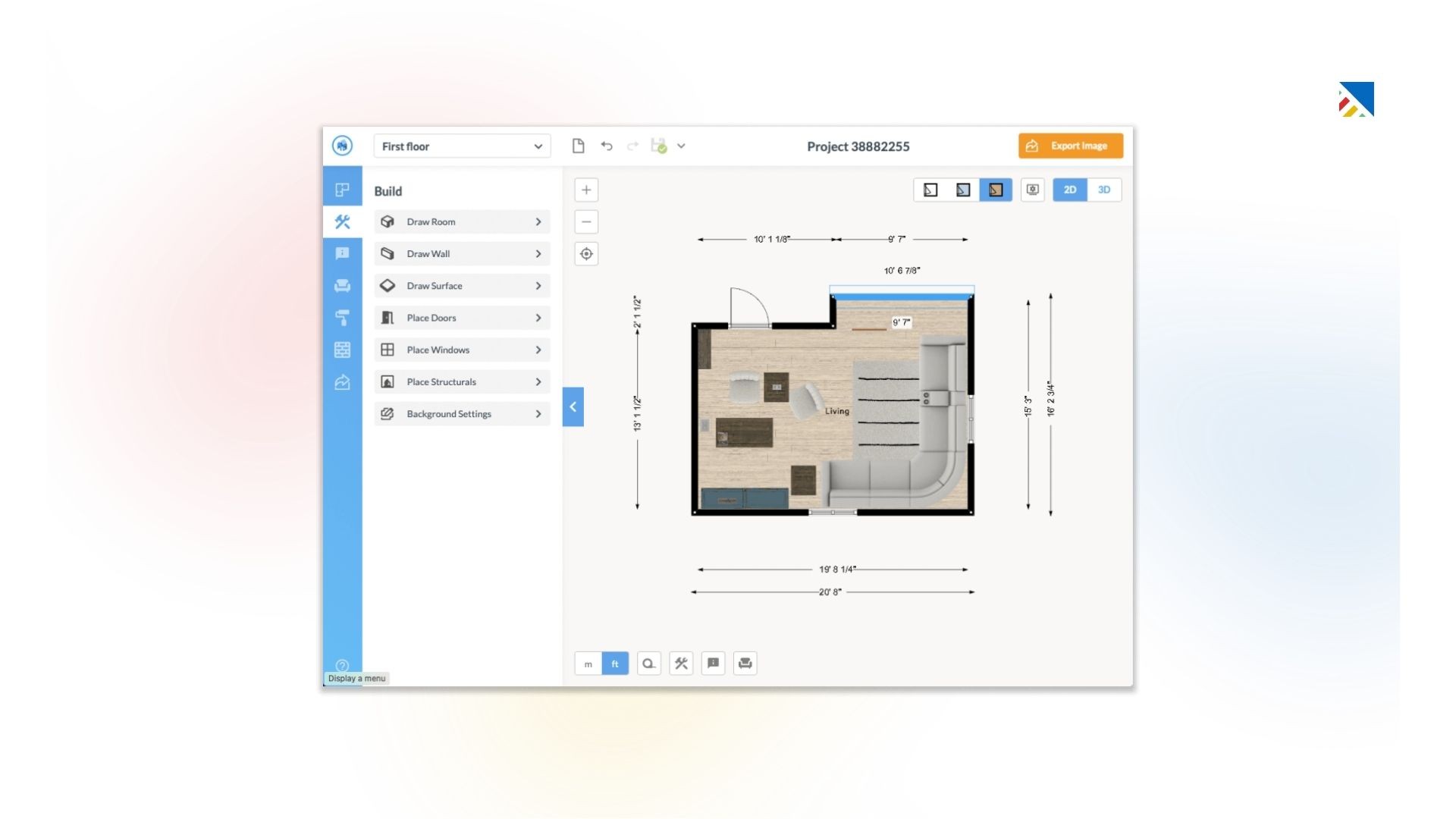Image resolution: width=1456 pixels, height=819 pixels.
Task: Open the Draw Room menu item
Action: click(462, 222)
